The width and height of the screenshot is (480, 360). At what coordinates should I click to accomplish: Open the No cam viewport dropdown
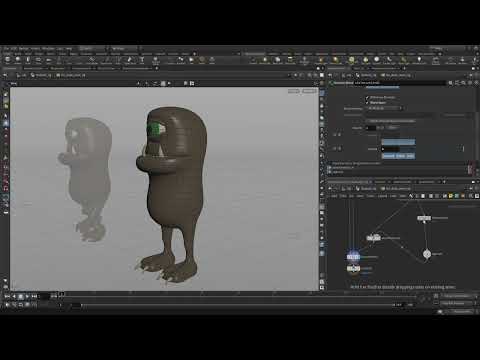coord(310,91)
